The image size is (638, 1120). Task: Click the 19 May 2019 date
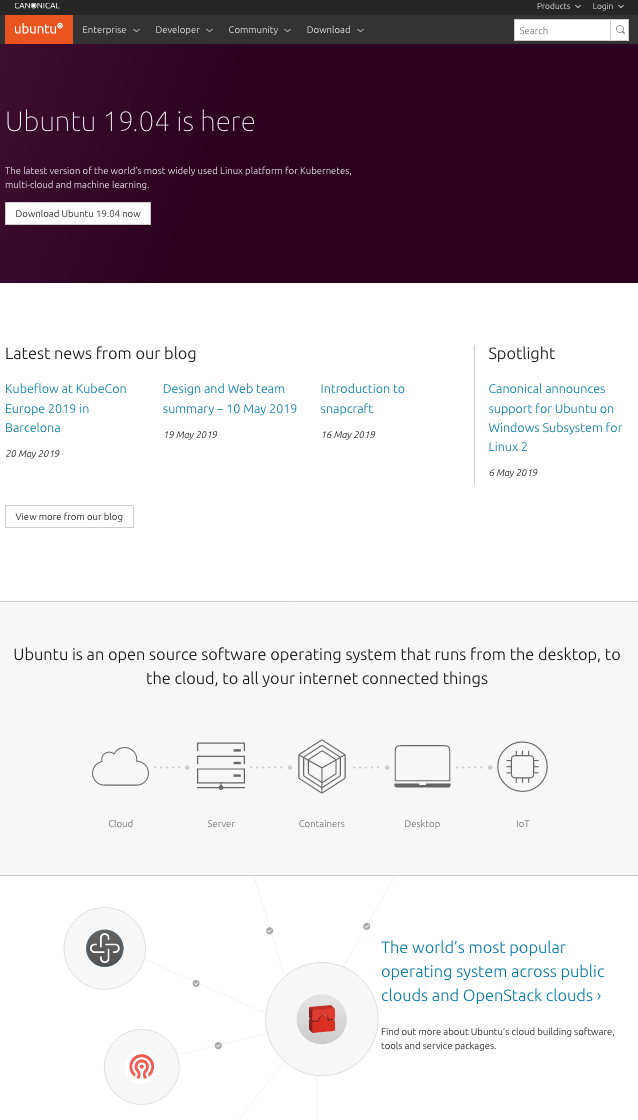coord(190,434)
